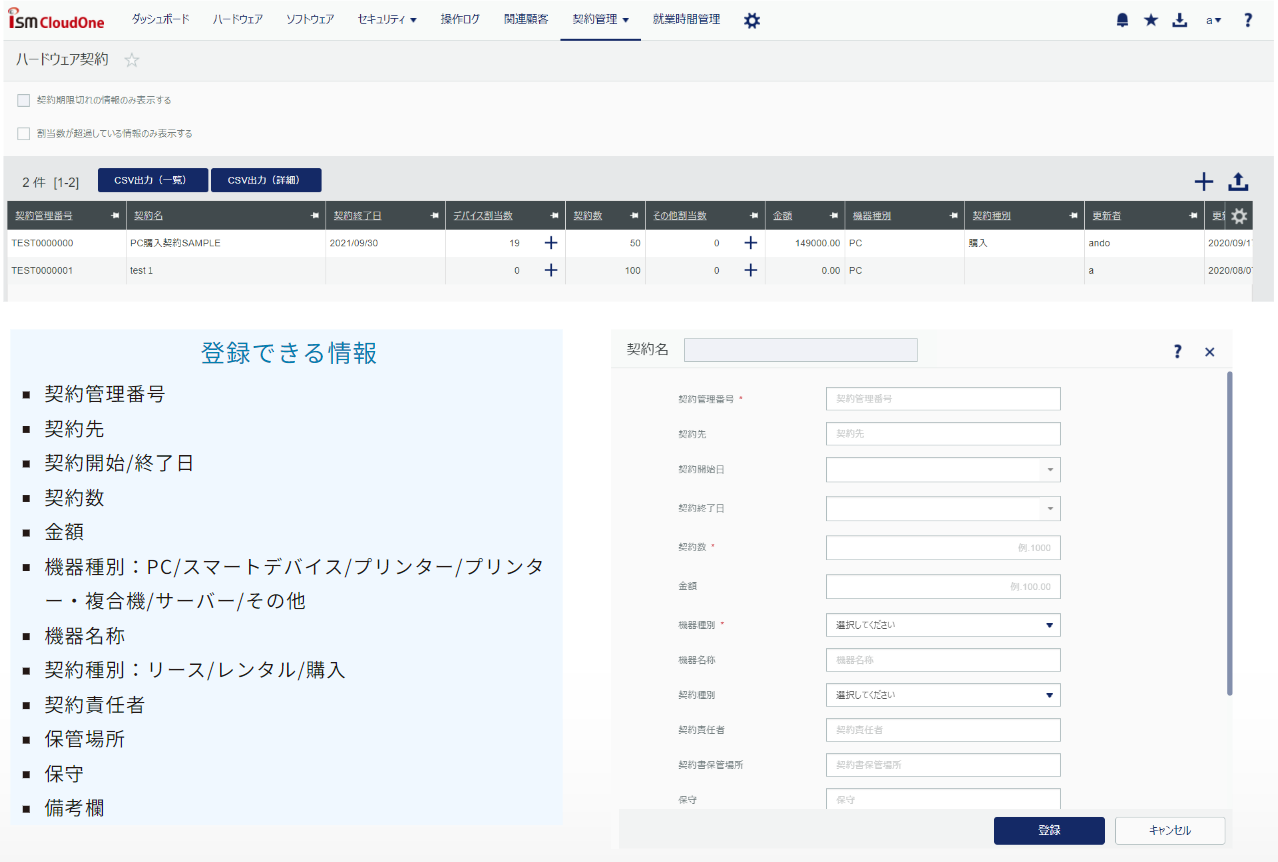The image size is (1278, 862).
Task: Focus the 契約先 input field
Action: (x=943, y=434)
